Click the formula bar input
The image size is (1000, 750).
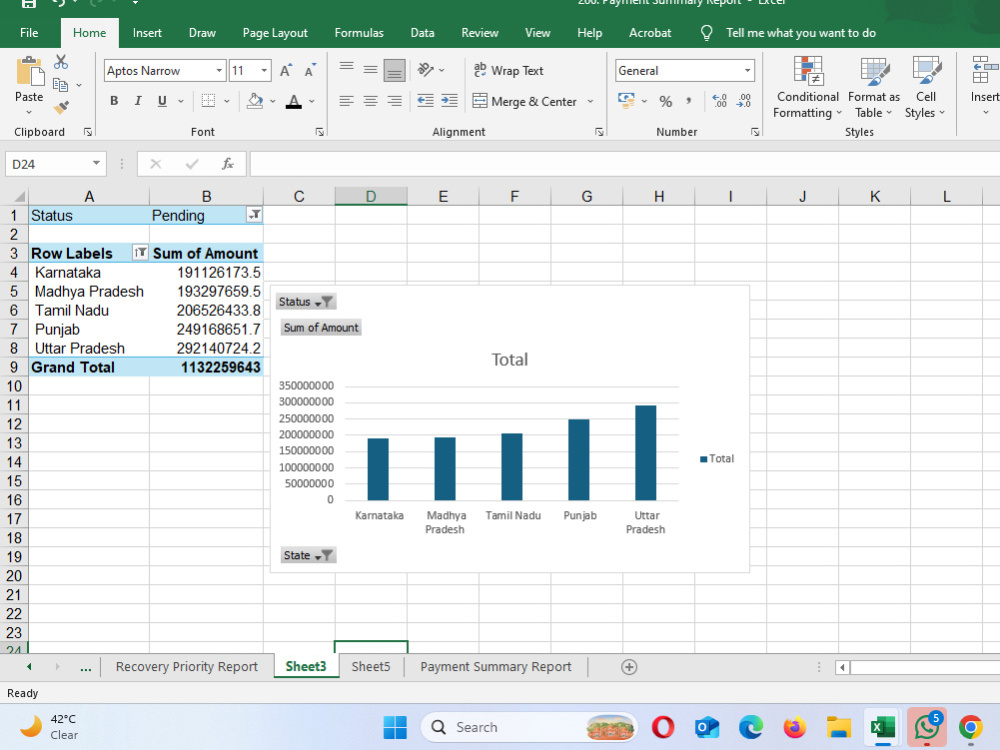(x=625, y=164)
